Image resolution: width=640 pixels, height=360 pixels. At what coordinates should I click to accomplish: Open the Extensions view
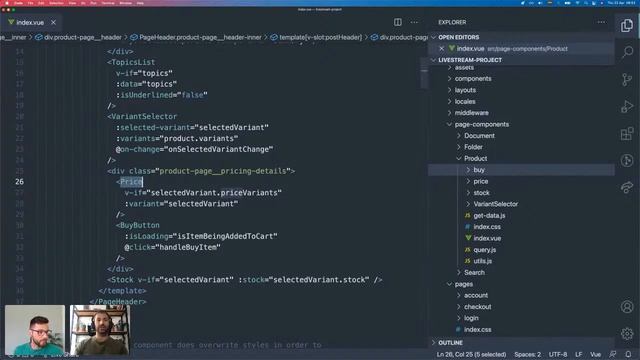tap(627, 133)
